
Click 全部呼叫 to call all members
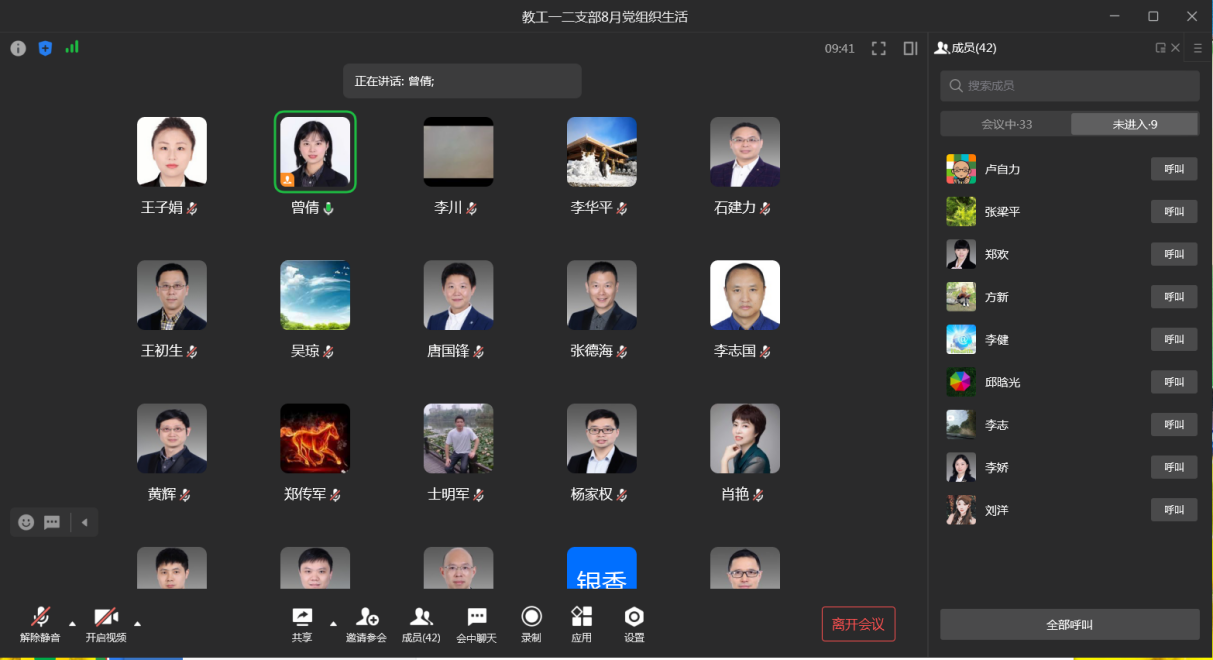click(x=1069, y=624)
